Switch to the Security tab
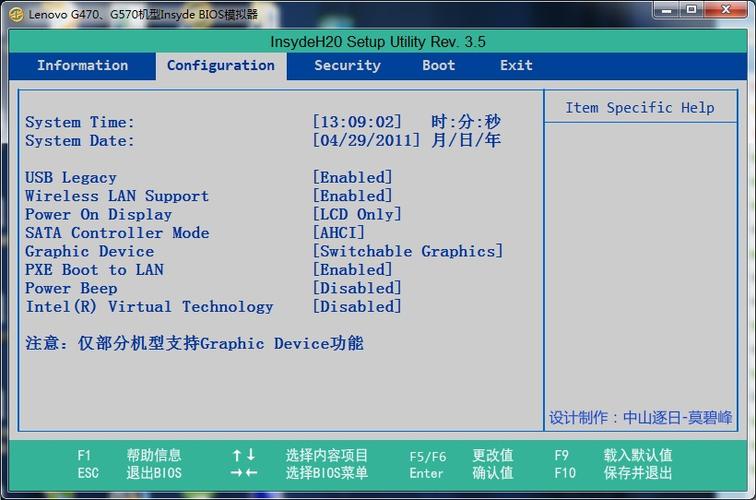Image resolution: width=756 pixels, height=500 pixels. pos(347,66)
